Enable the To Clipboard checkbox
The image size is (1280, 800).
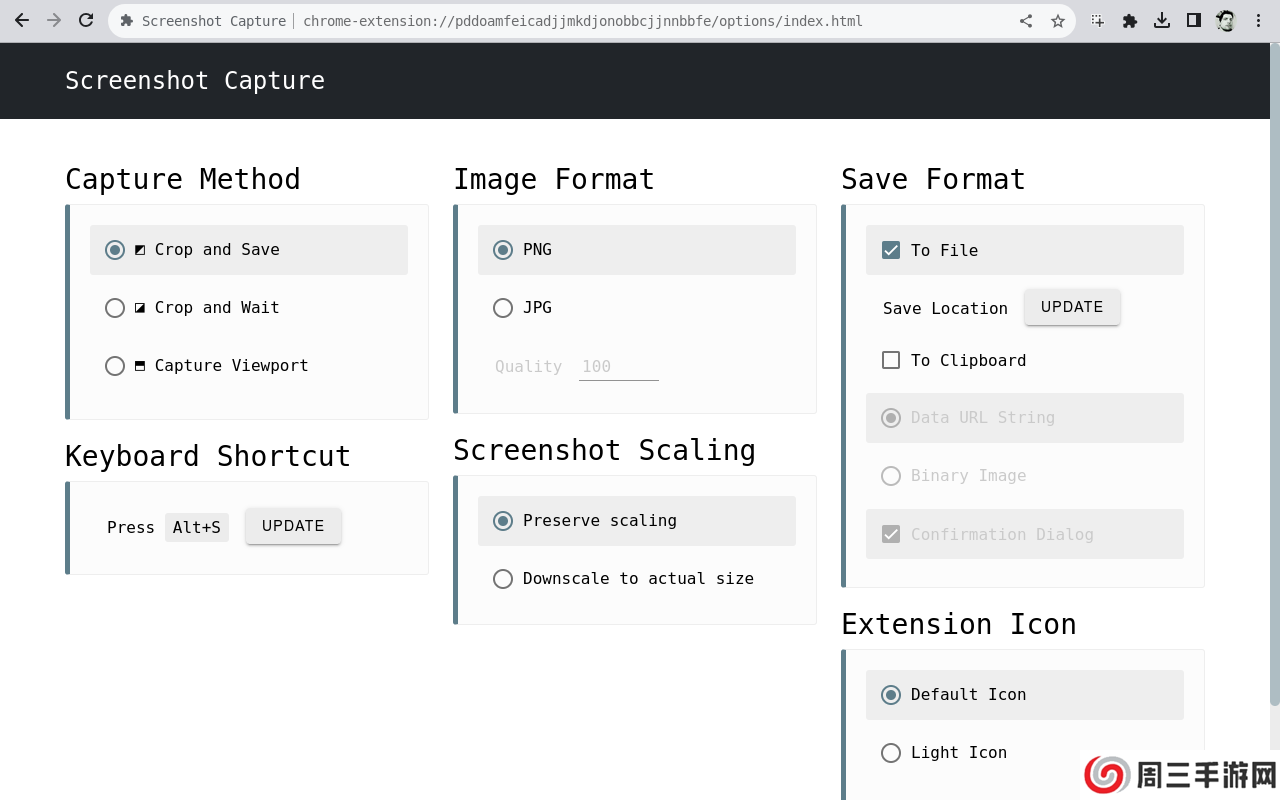click(891, 360)
